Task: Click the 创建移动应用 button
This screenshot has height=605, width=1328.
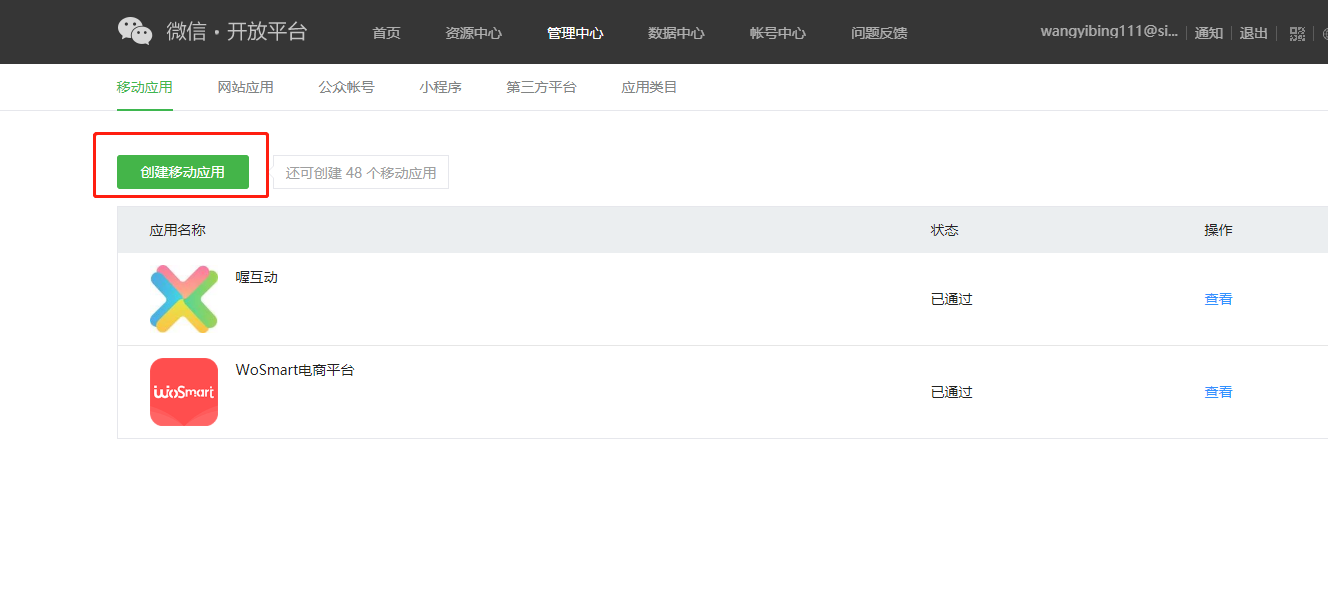Action: tap(183, 172)
